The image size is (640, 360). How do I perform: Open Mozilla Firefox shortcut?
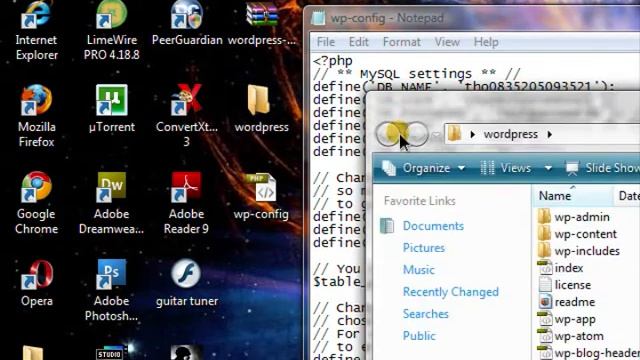[x=36, y=116]
